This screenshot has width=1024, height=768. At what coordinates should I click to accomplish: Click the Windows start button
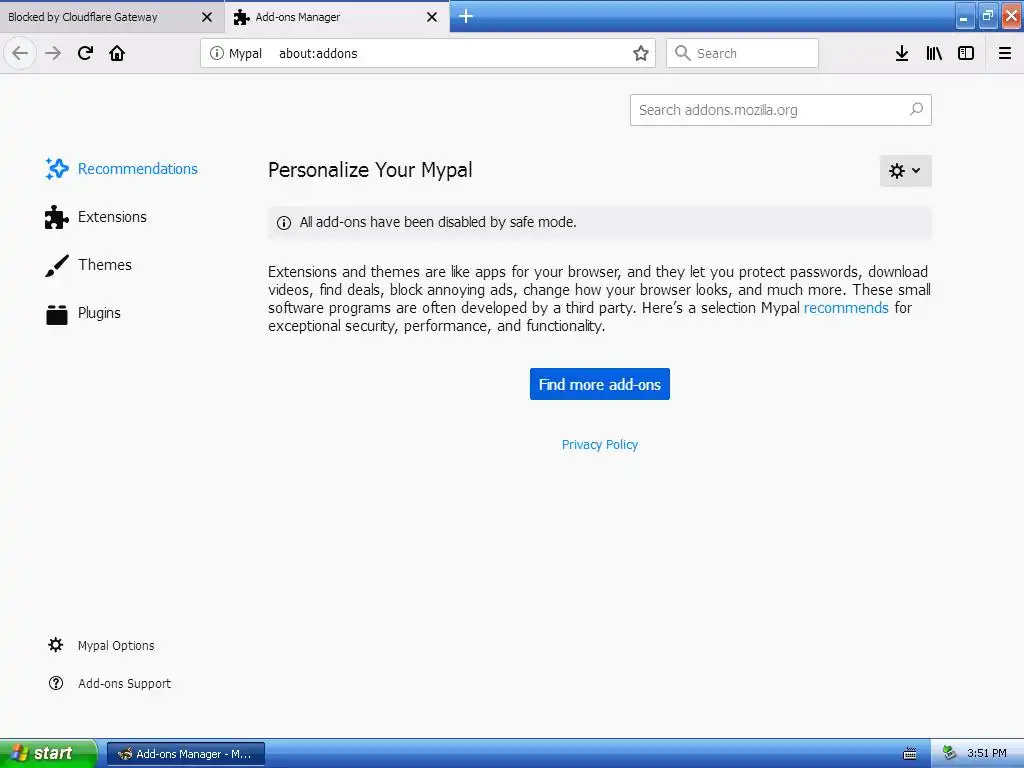point(48,753)
